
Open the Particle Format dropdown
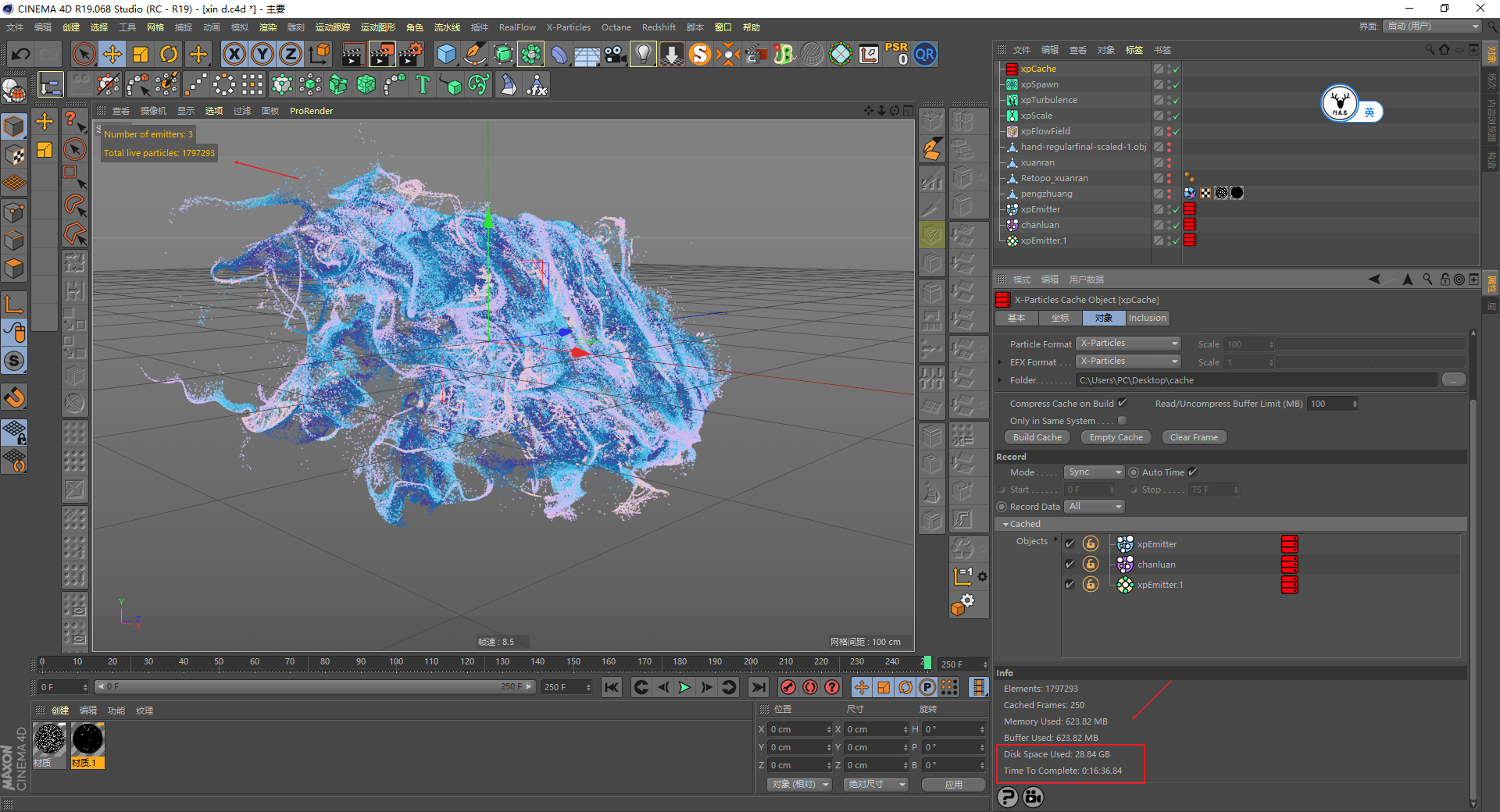pos(1129,344)
